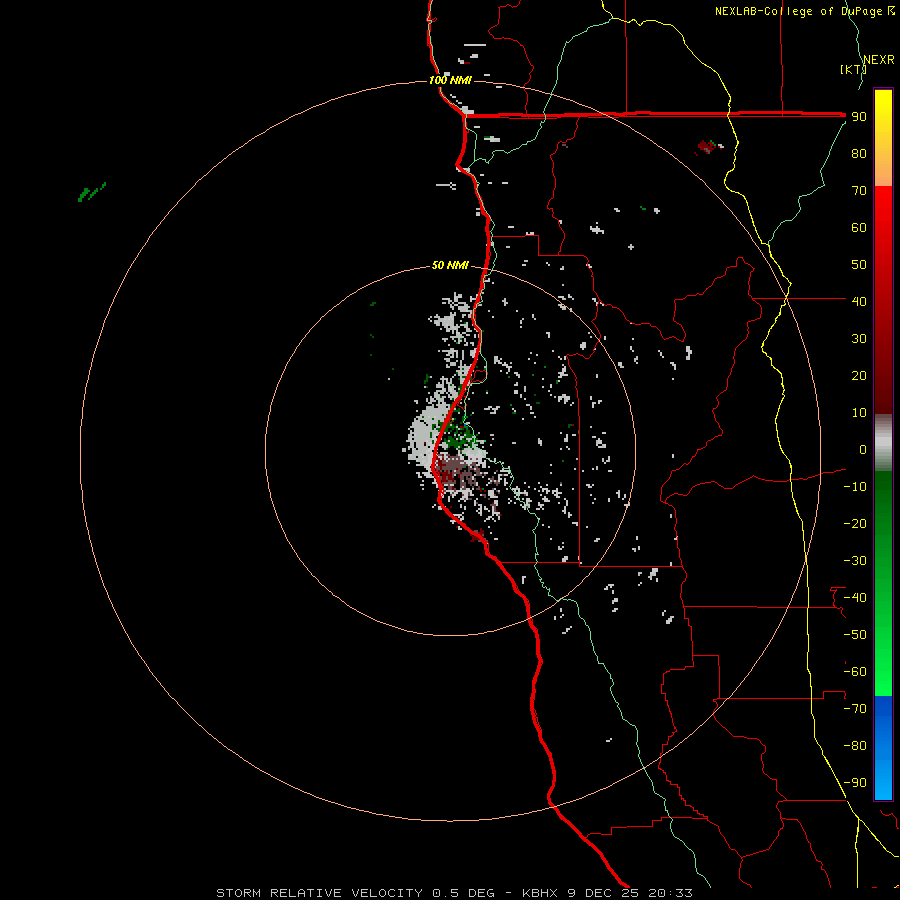Select the -90 value on the velocity scale

(855, 783)
